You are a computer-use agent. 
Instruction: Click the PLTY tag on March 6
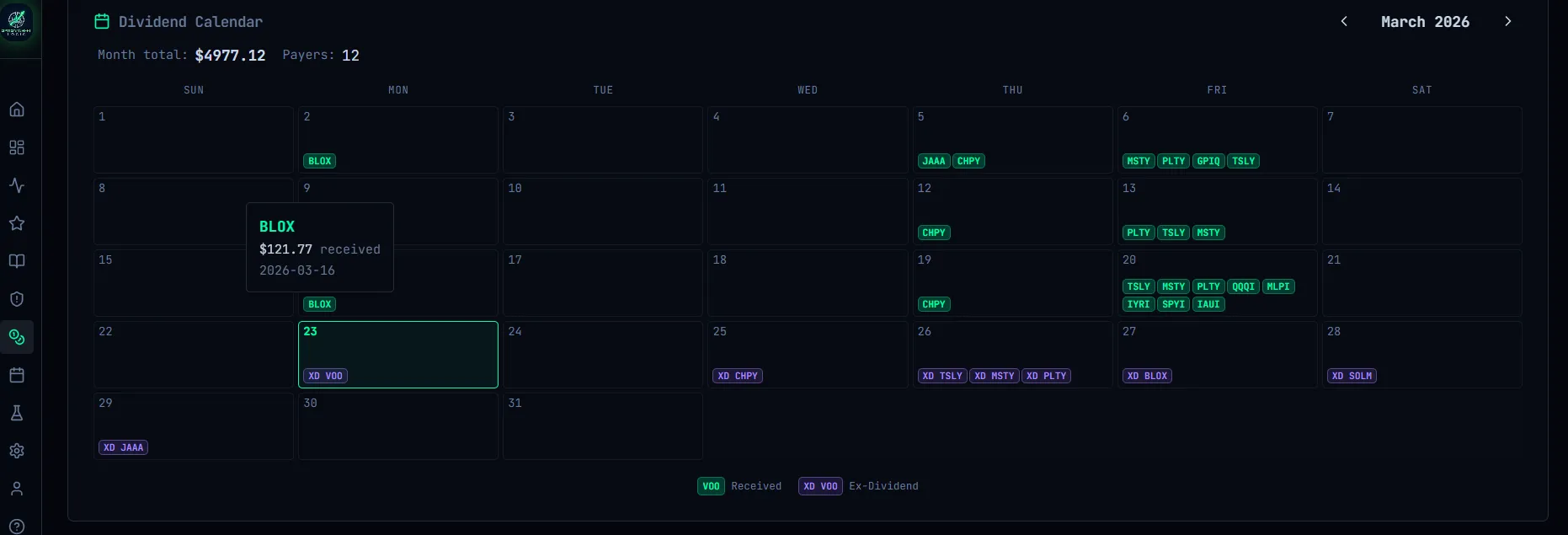(1174, 161)
